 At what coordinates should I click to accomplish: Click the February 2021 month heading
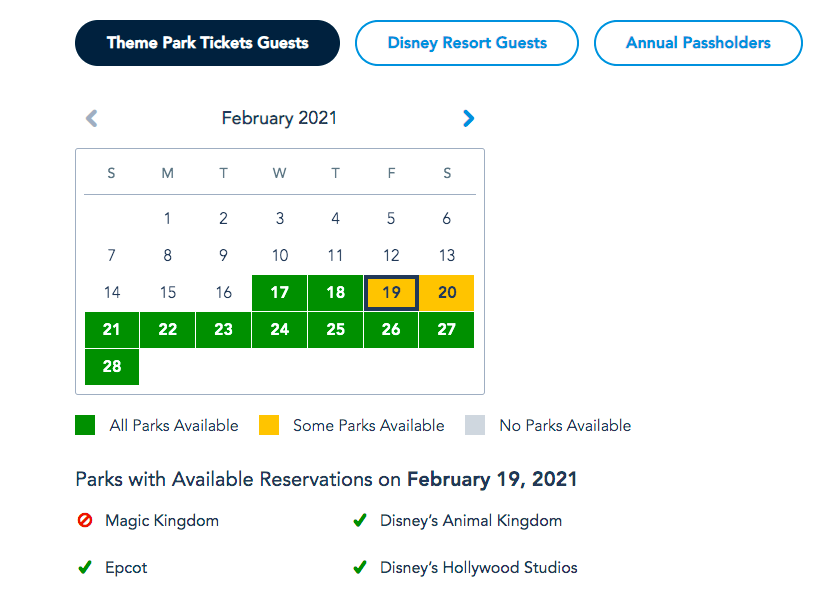pyautogui.click(x=279, y=118)
